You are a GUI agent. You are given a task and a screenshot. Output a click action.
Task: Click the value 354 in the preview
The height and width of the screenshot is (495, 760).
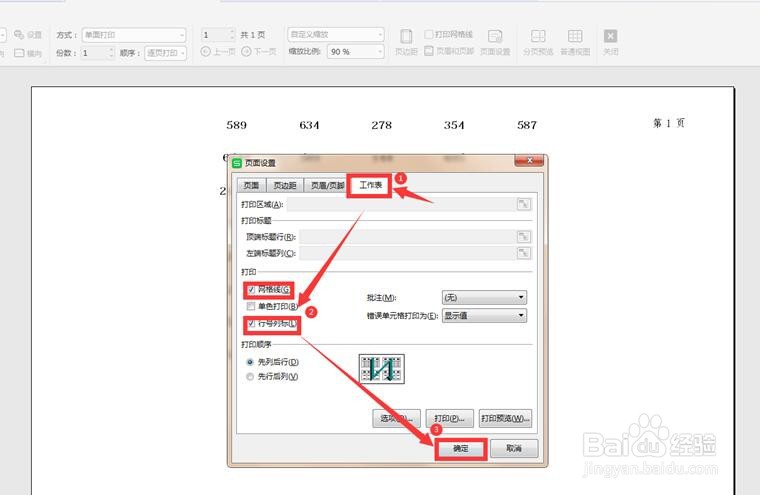coord(454,125)
